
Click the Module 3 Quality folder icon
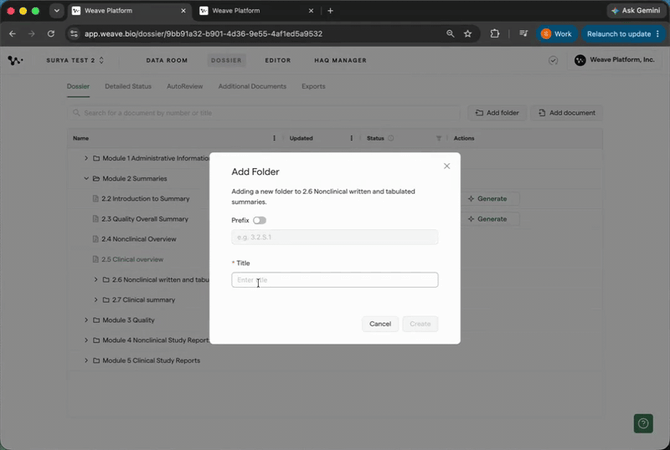tap(96, 320)
